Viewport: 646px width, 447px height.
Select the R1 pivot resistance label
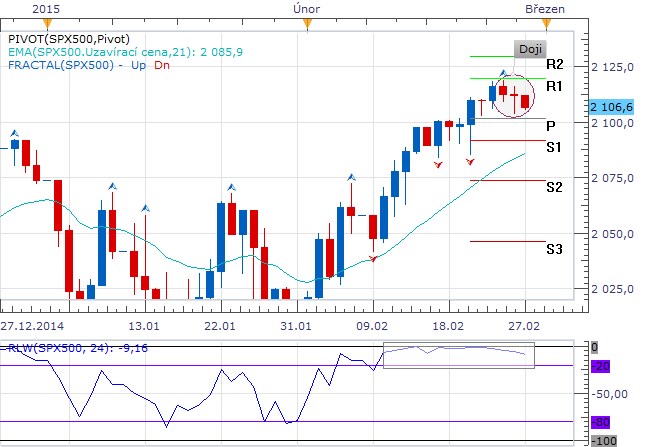pos(554,86)
